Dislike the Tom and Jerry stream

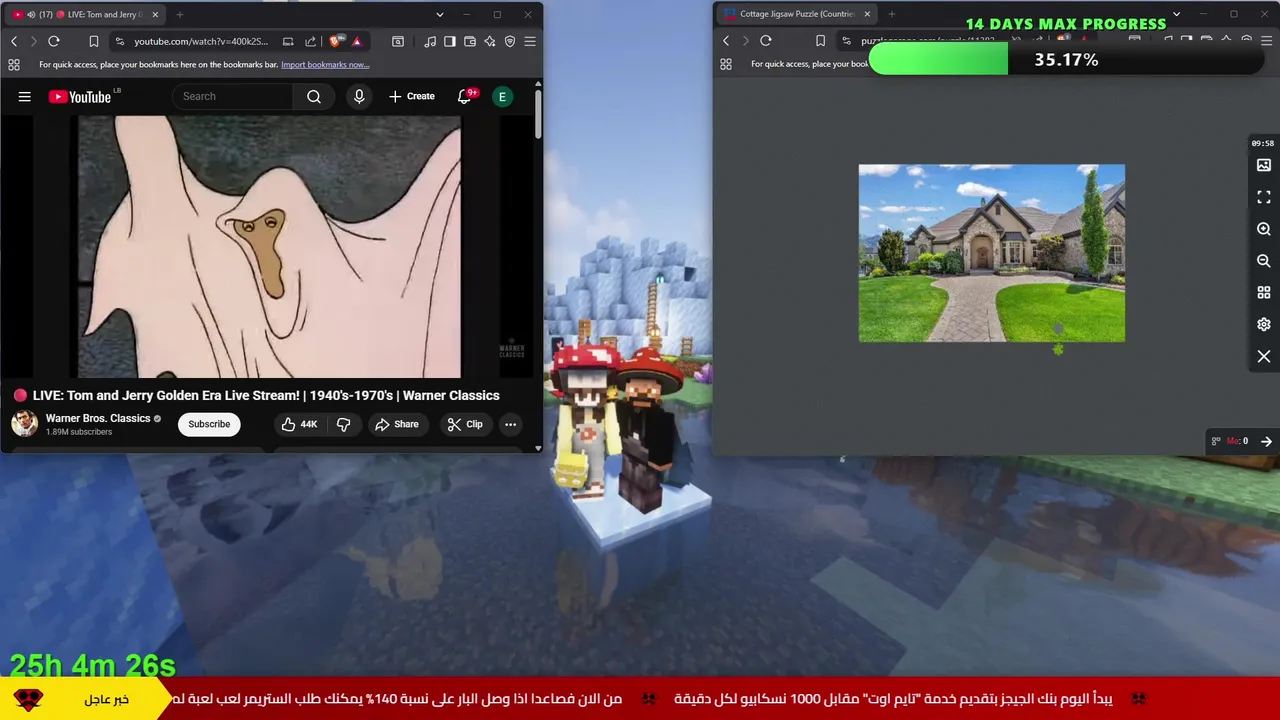click(x=343, y=424)
